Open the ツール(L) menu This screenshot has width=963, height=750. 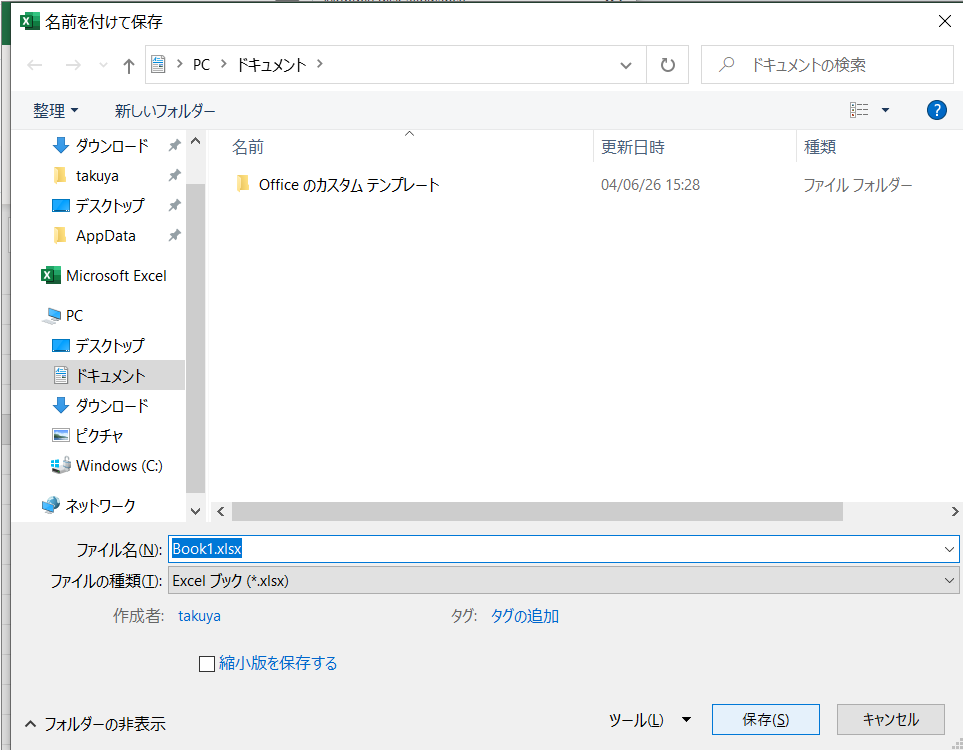[650, 720]
